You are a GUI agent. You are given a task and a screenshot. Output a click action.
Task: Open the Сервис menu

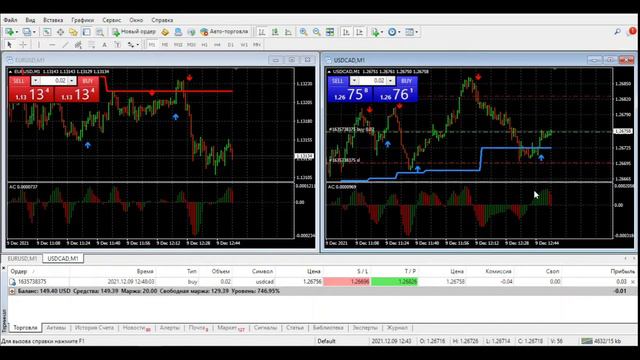click(112, 20)
